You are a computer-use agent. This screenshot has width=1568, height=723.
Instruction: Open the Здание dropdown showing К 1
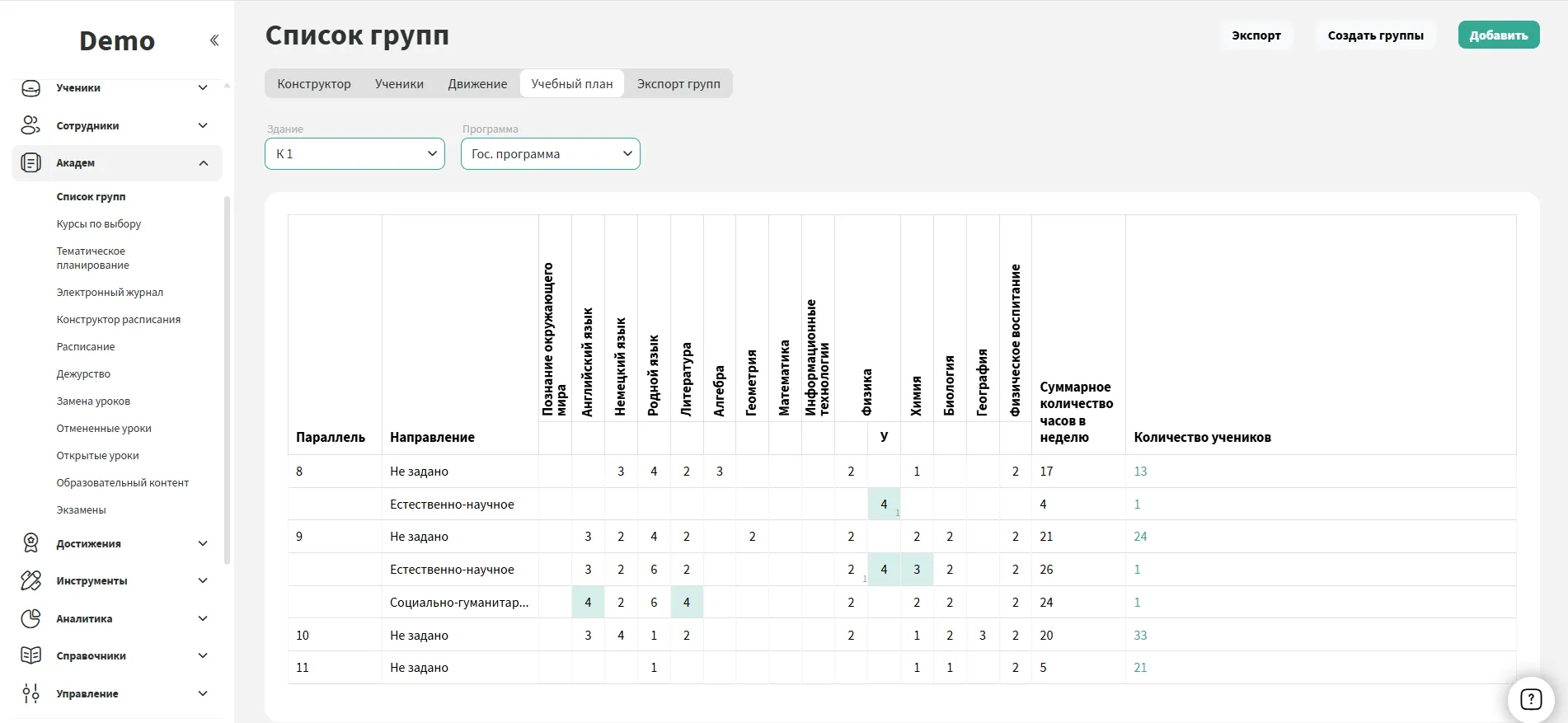pos(354,154)
